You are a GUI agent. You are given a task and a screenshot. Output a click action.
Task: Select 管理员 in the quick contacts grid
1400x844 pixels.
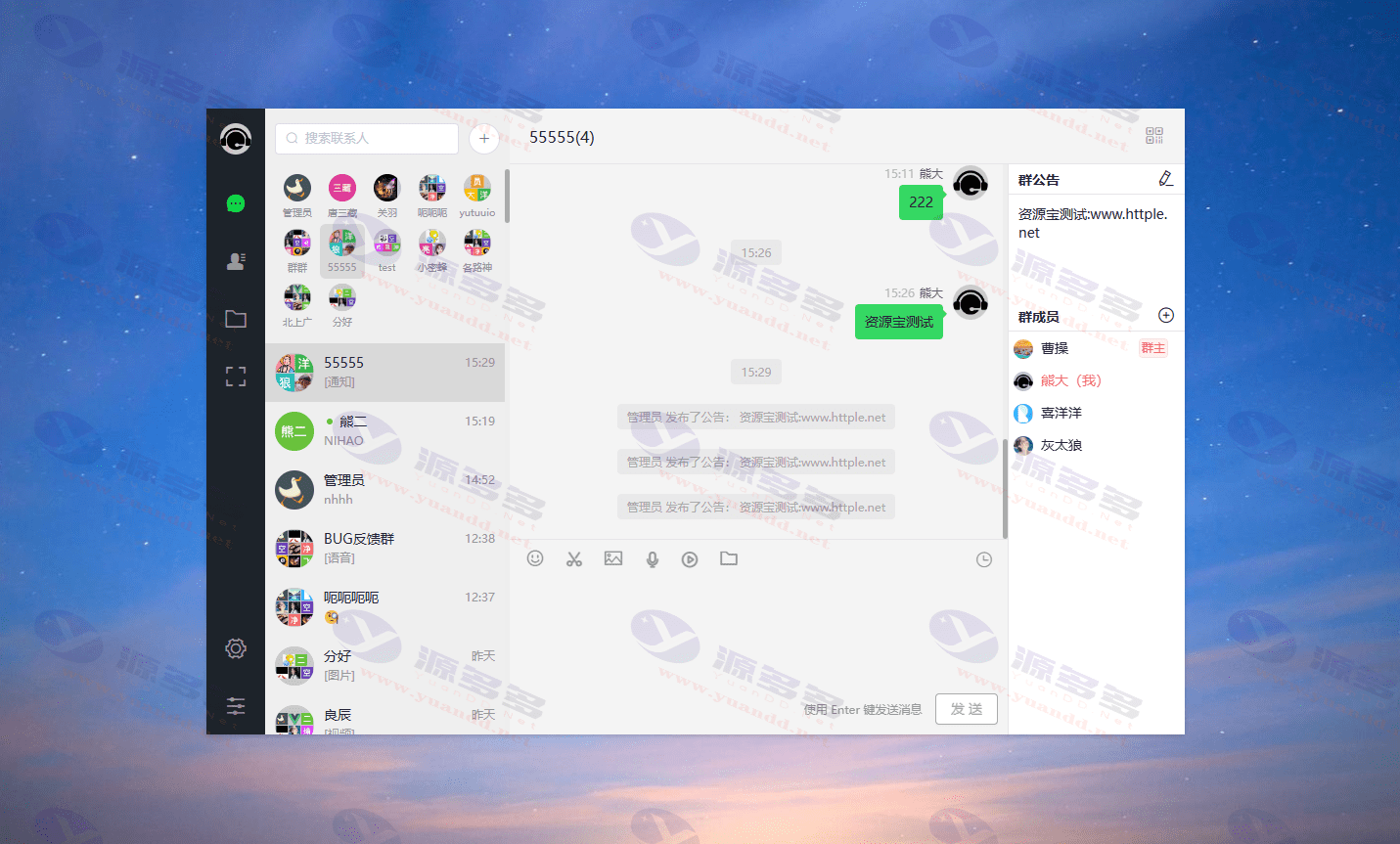click(x=297, y=196)
